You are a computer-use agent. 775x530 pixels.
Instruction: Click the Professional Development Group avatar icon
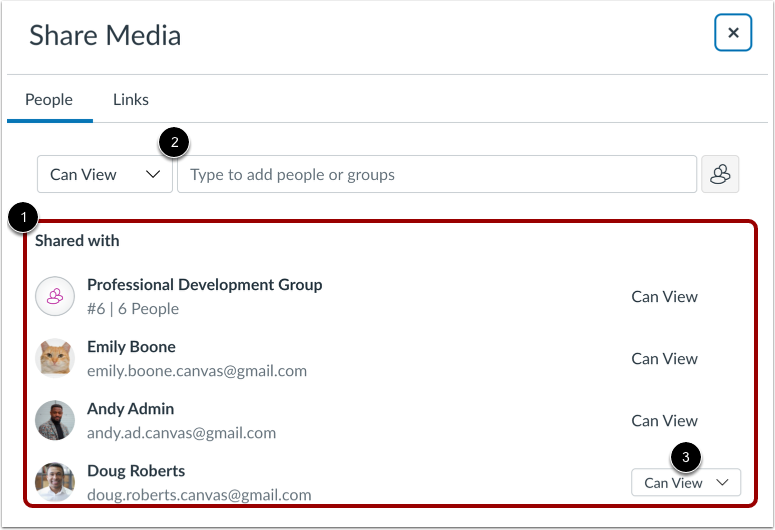[55, 296]
